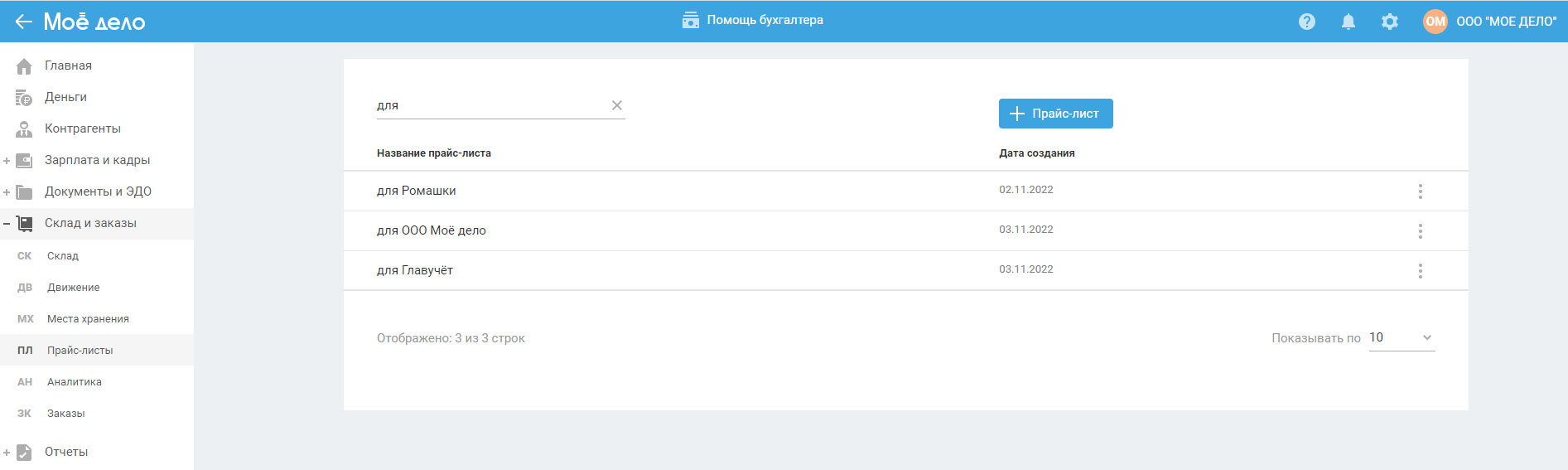Open three-dot menu for для ООО Моё дело

tap(1421, 231)
